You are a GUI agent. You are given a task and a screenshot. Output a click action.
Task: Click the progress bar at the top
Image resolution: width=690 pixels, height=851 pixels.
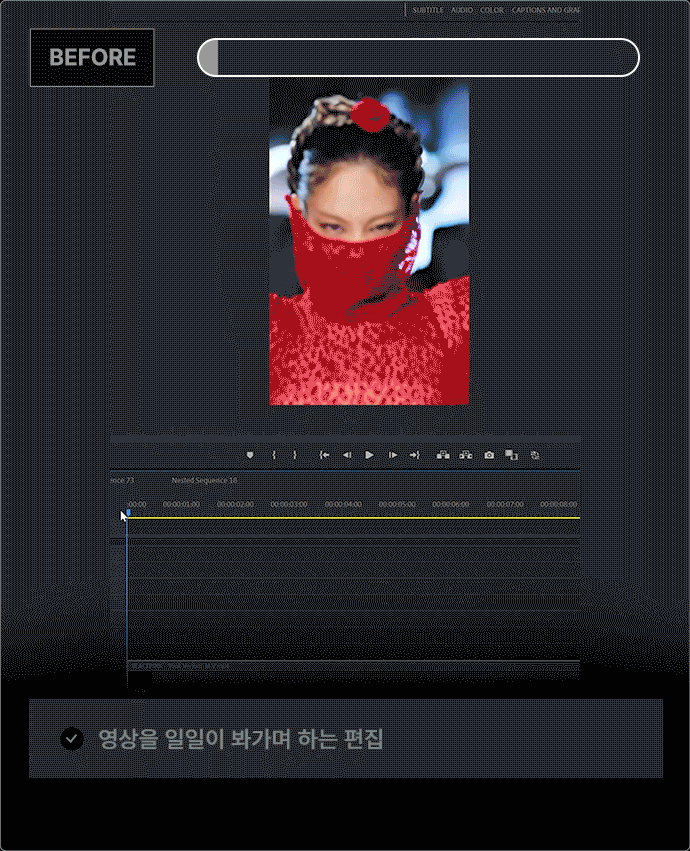click(x=418, y=58)
